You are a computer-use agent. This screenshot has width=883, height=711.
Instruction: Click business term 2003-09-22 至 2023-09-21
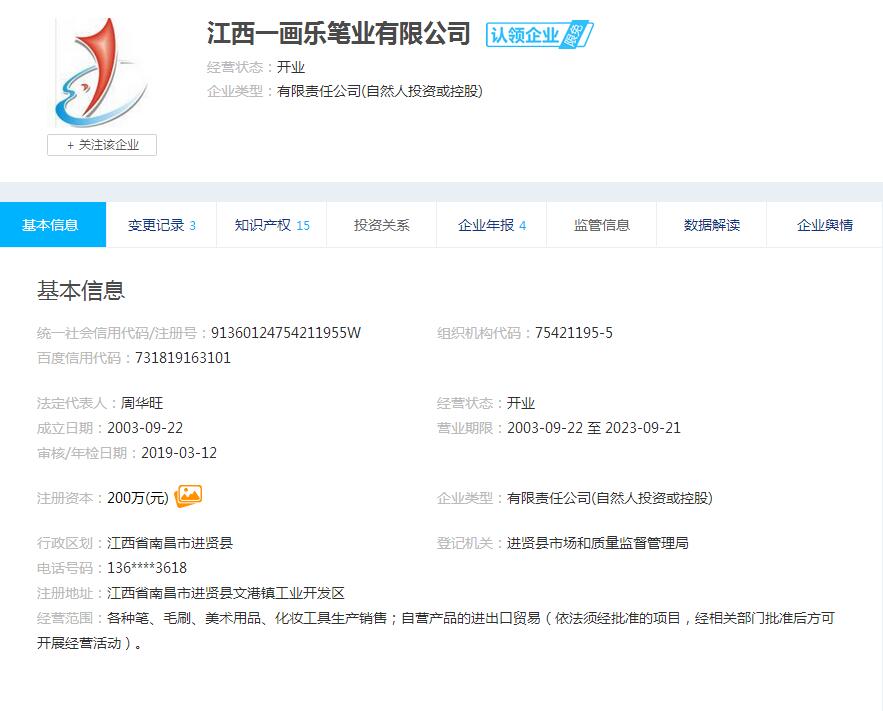(594, 428)
